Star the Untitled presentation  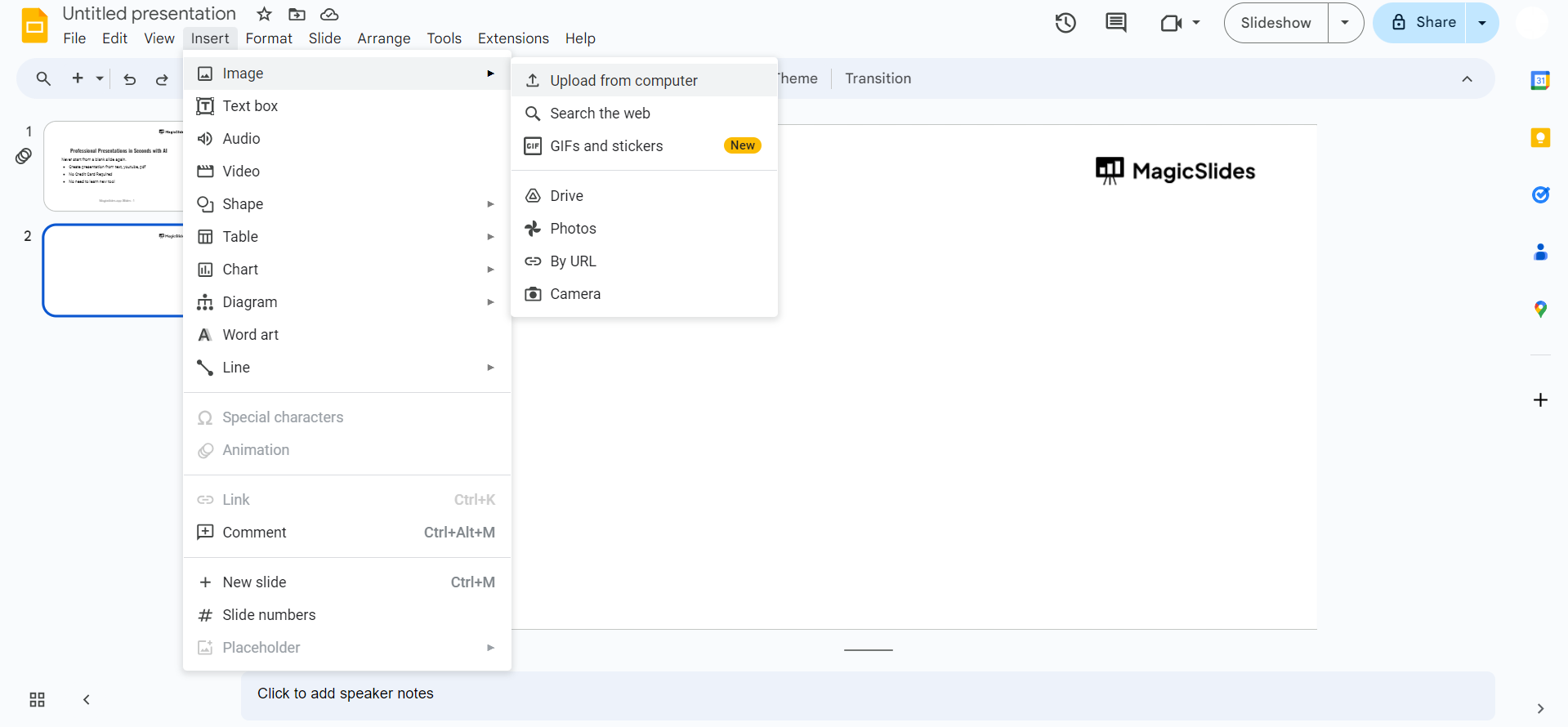[264, 14]
